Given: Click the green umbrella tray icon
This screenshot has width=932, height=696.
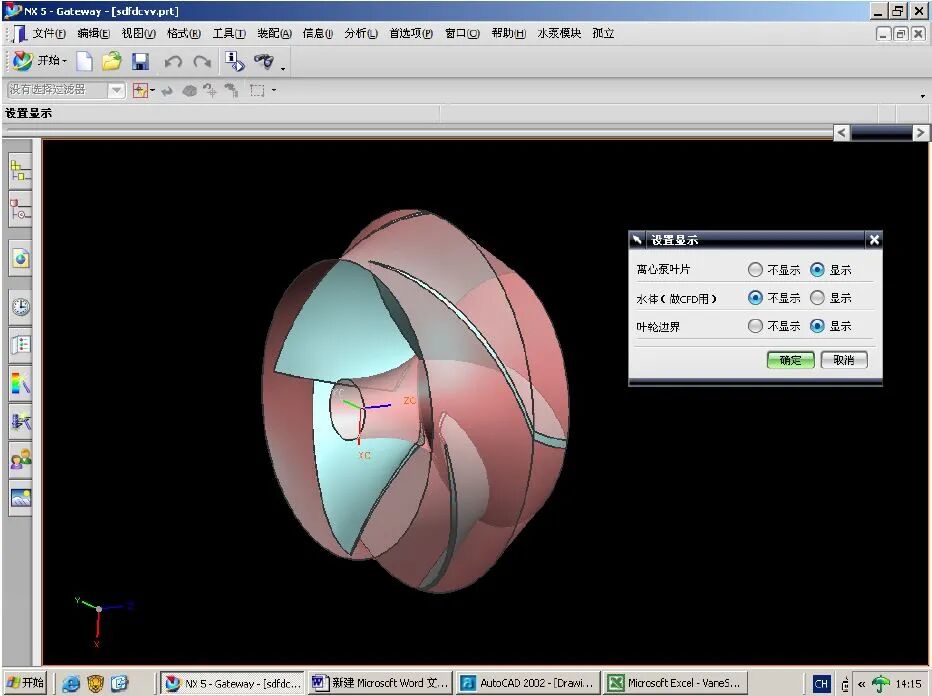Looking at the screenshot, I should 880,684.
